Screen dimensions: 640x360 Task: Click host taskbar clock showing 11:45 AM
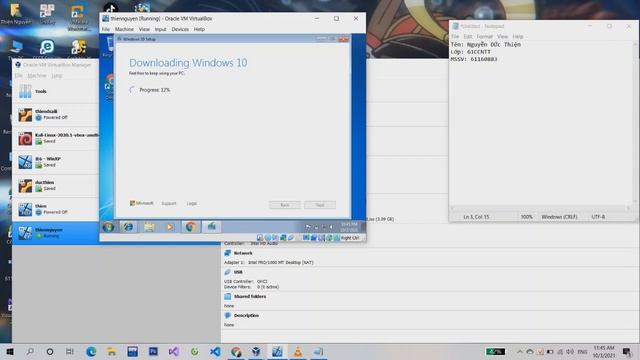604,351
